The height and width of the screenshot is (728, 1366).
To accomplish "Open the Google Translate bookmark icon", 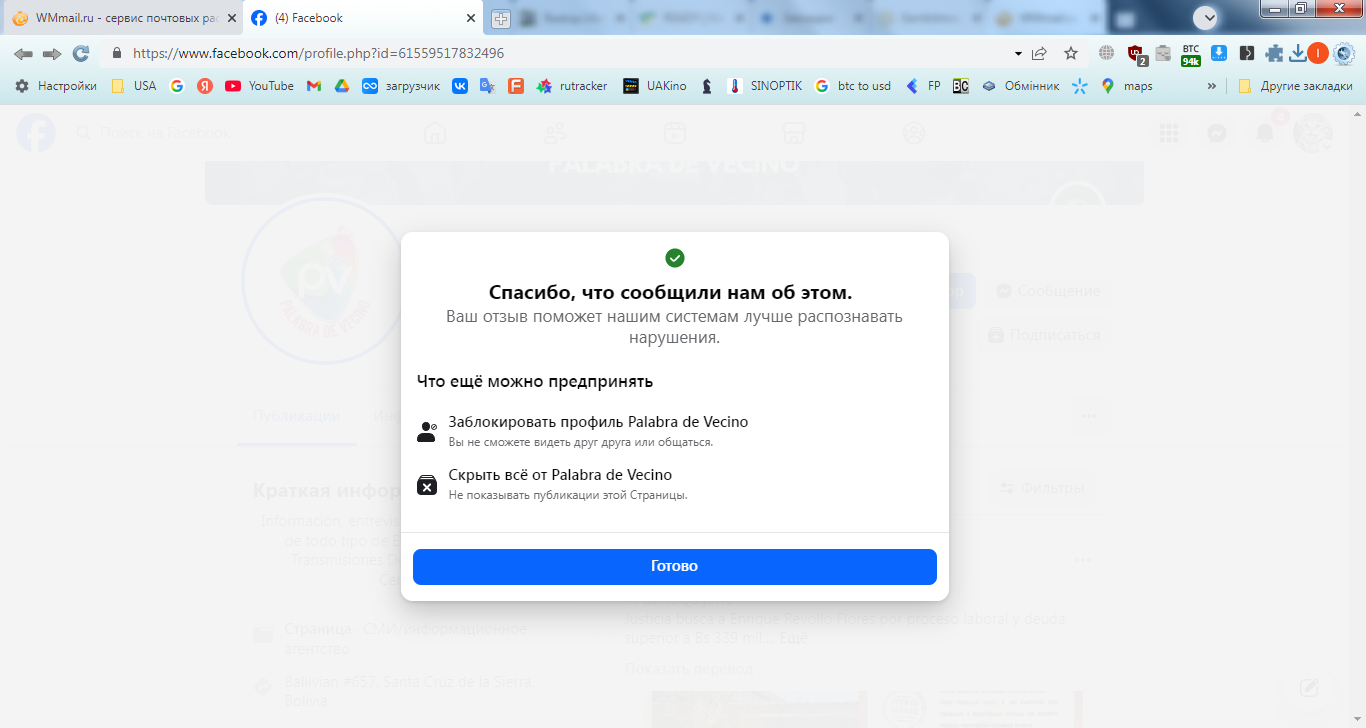I will (x=488, y=86).
